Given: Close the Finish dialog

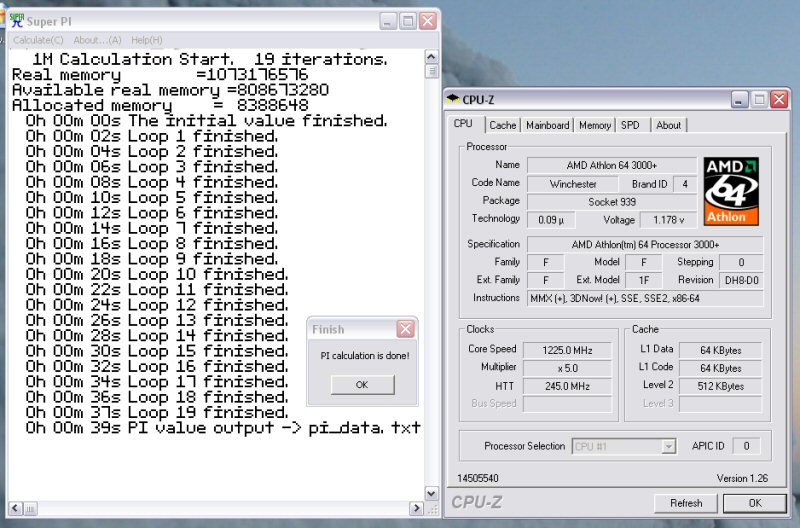Looking at the screenshot, I should [406, 329].
